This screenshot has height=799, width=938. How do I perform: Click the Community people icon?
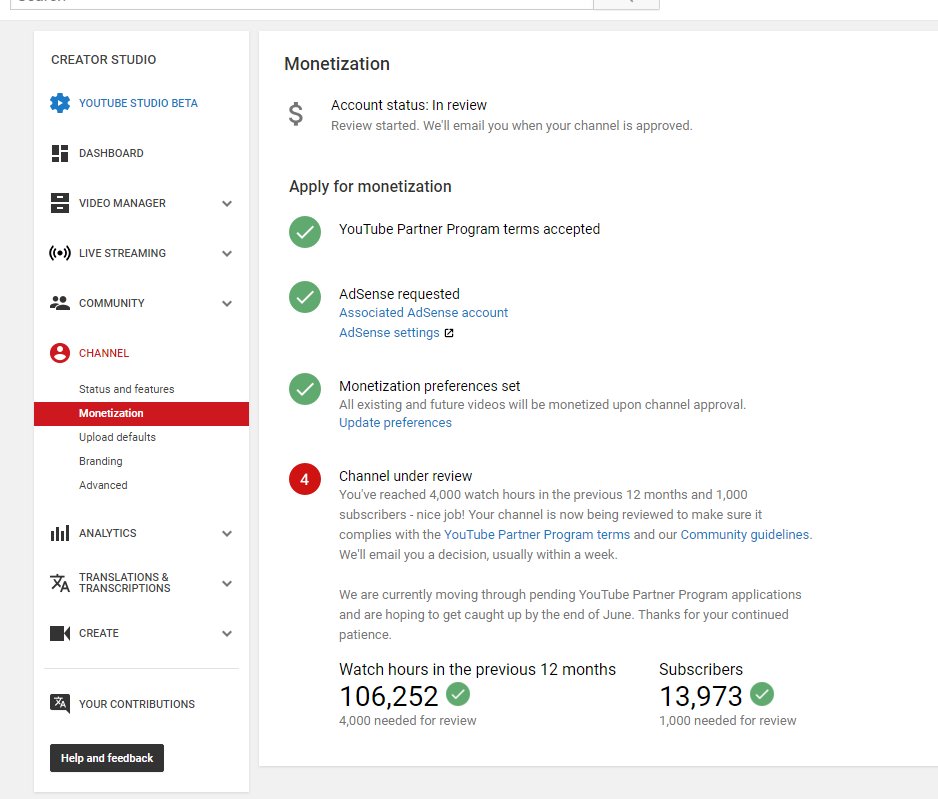[60, 303]
